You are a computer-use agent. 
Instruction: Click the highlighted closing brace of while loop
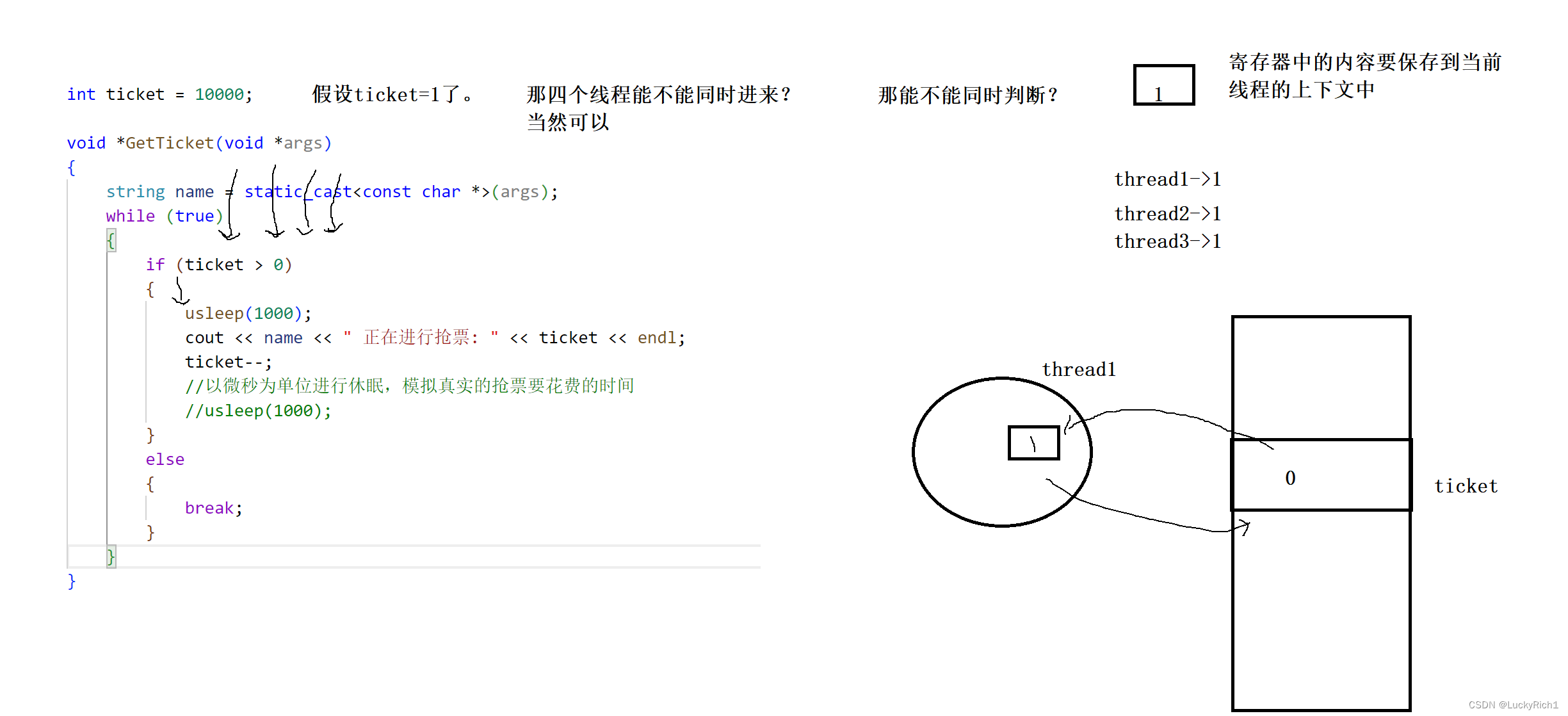click(x=111, y=557)
